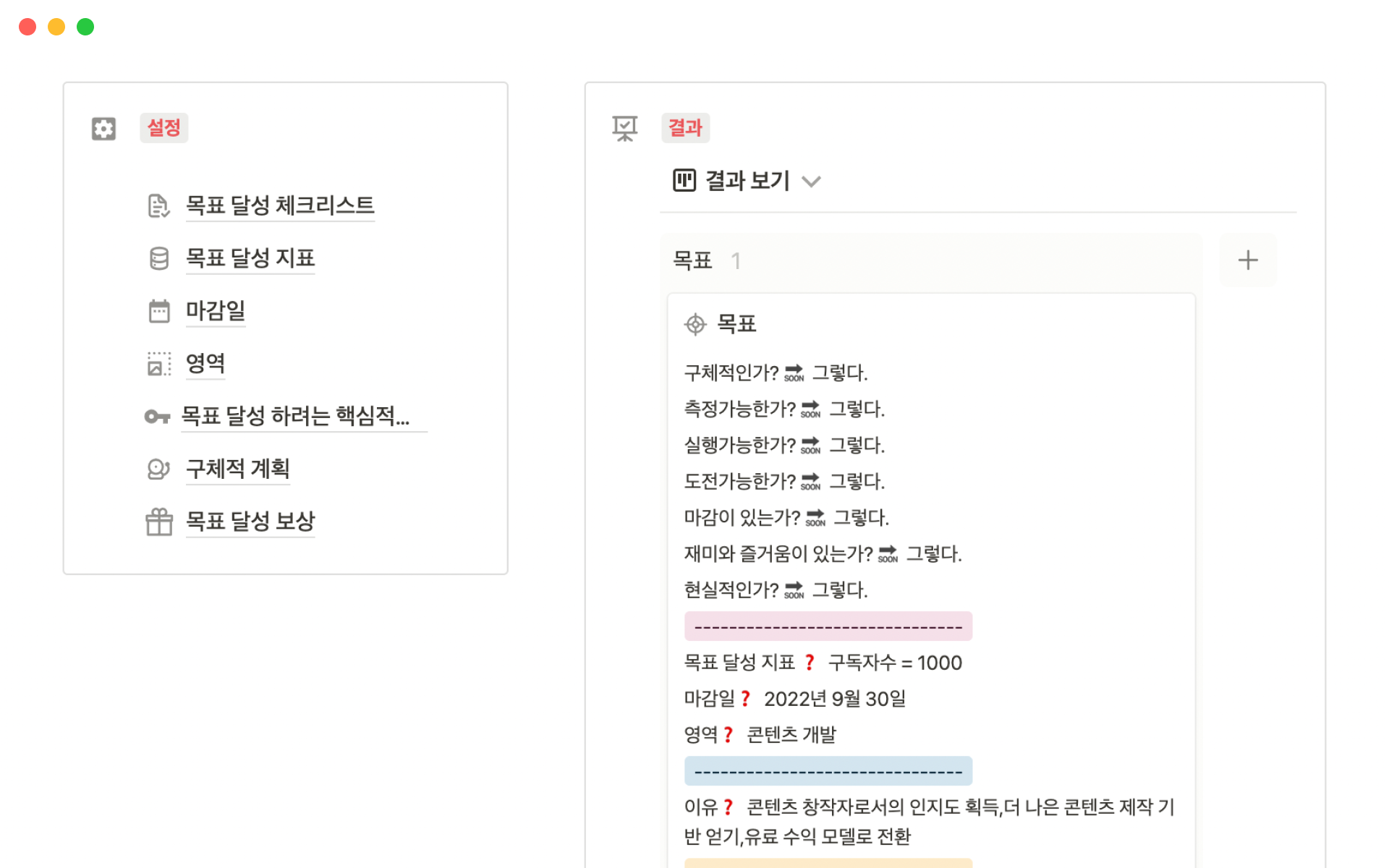Click the gift icon beside 목표 달성 보상

coord(158,522)
